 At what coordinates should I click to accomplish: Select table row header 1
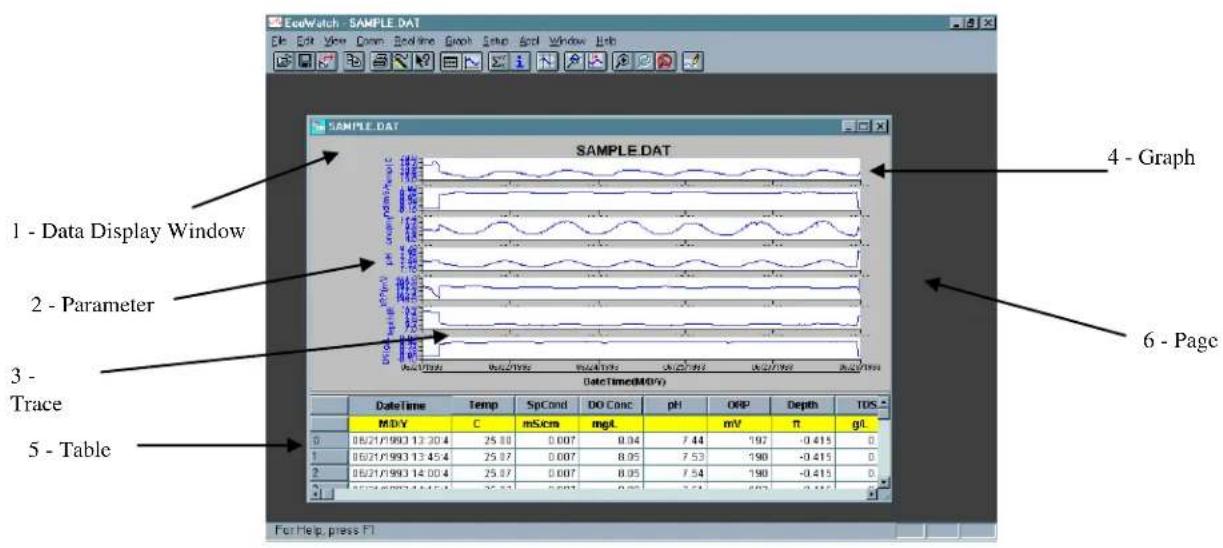click(328, 455)
